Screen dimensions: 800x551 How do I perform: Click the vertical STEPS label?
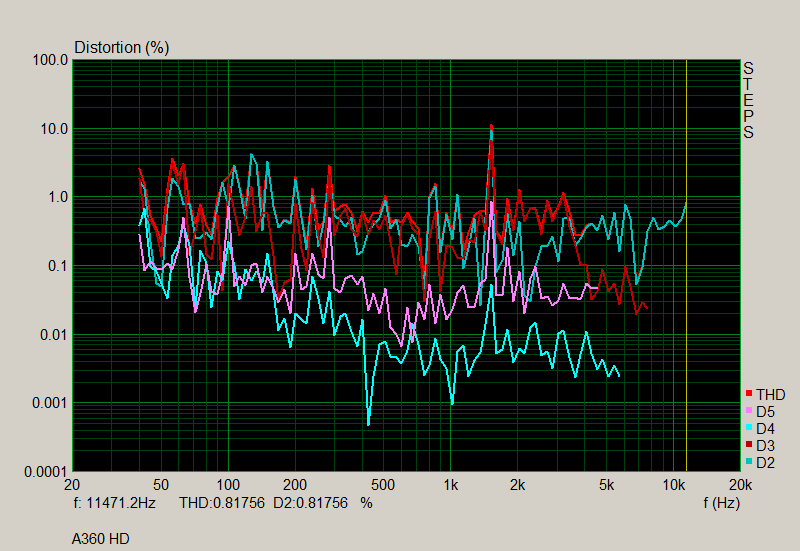[x=748, y=100]
